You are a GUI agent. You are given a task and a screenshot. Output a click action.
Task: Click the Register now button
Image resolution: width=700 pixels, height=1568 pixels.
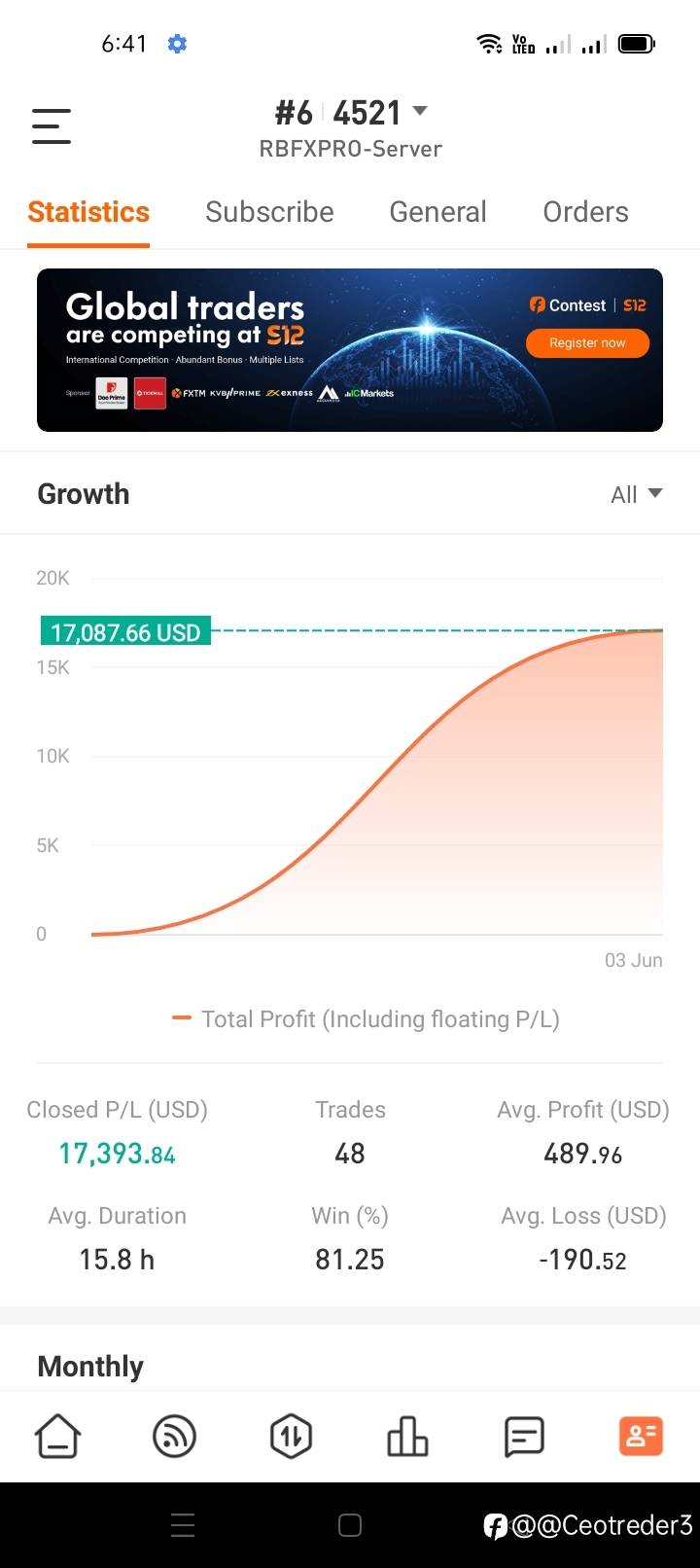coord(587,343)
